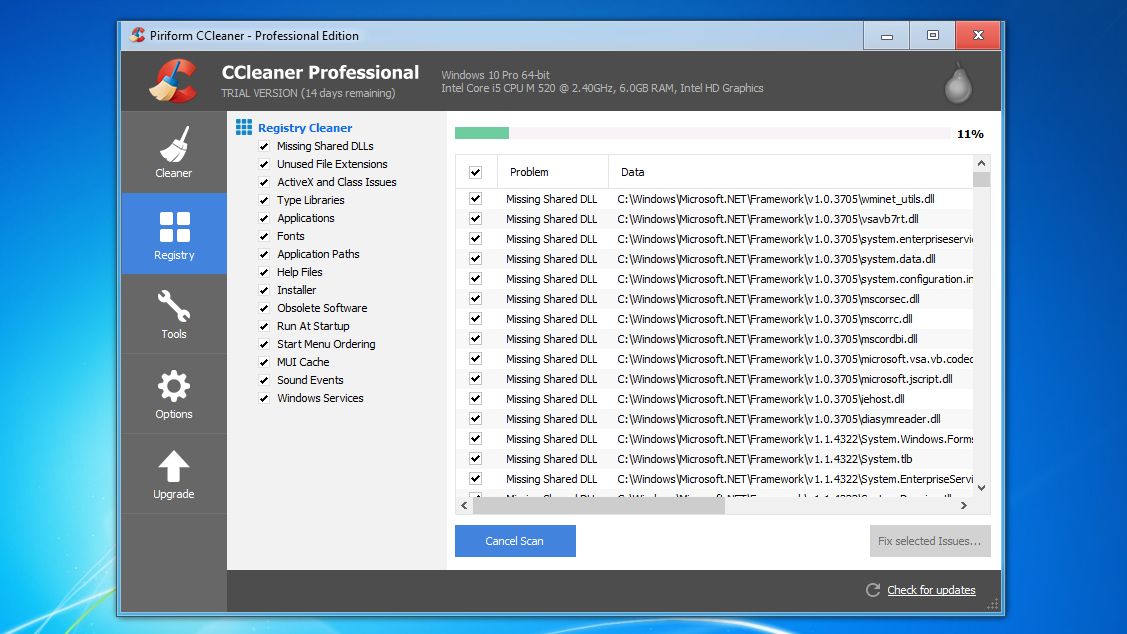The width and height of the screenshot is (1127, 634).
Task: Uncheck Missing Shared DLLs scan option
Action: (x=264, y=146)
